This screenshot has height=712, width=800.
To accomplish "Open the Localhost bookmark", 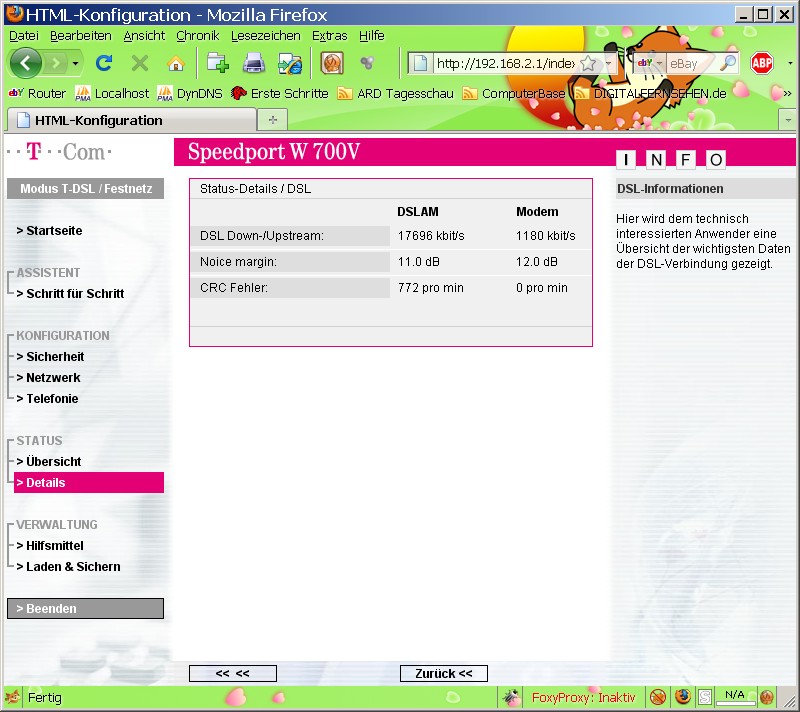I will pos(112,93).
